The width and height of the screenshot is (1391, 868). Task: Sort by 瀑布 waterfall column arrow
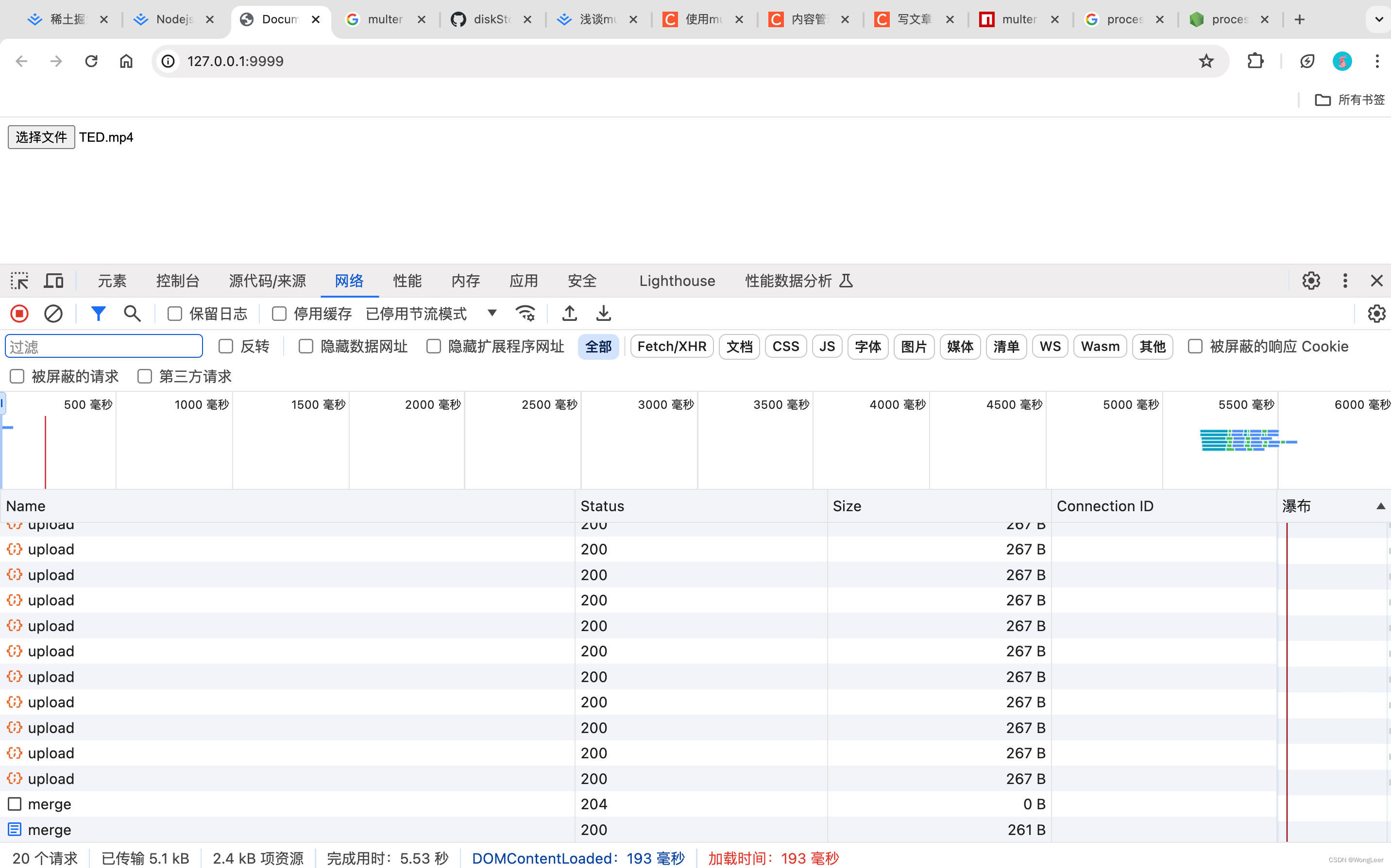tap(1381, 506)
